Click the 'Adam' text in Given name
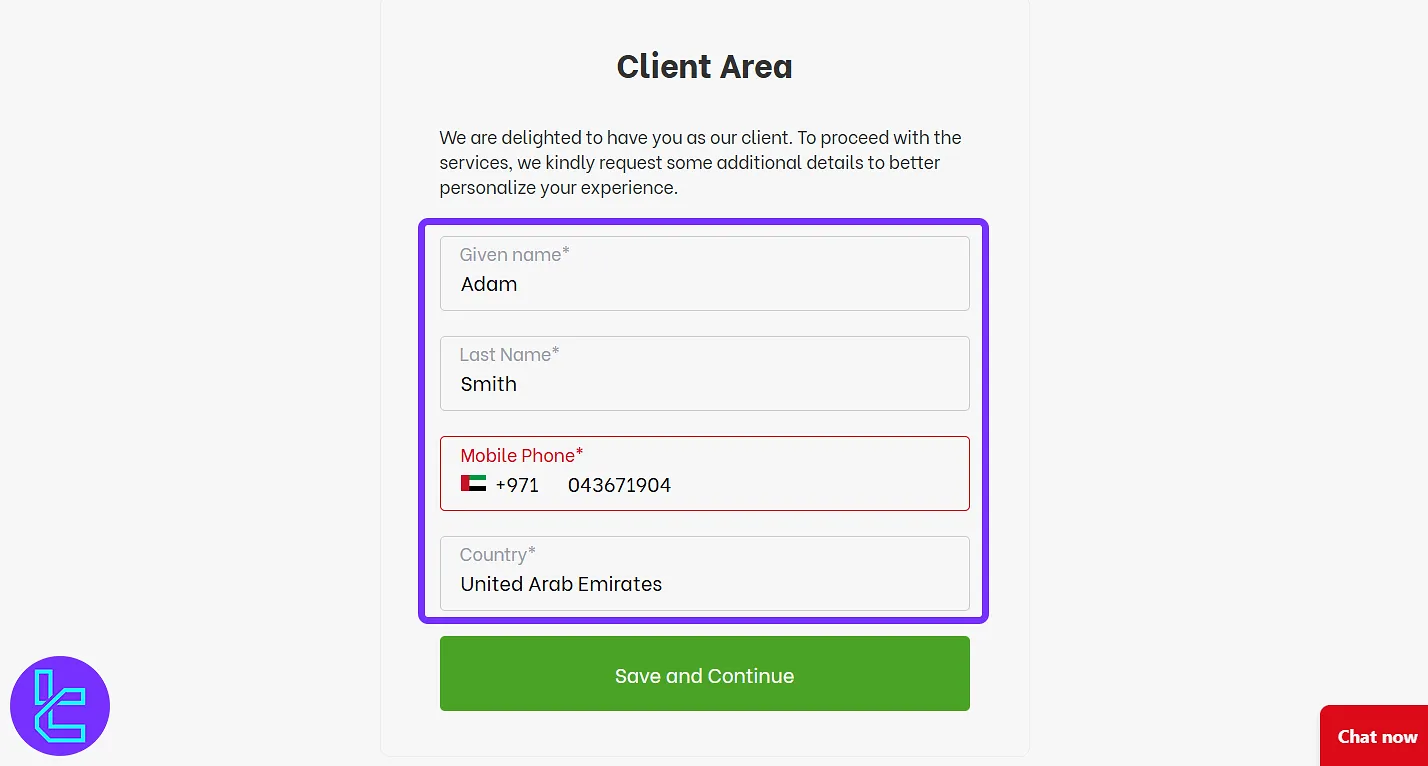The height and width of the screenshot is (766, 1428). pyautogui.click(x=489, y=284)
